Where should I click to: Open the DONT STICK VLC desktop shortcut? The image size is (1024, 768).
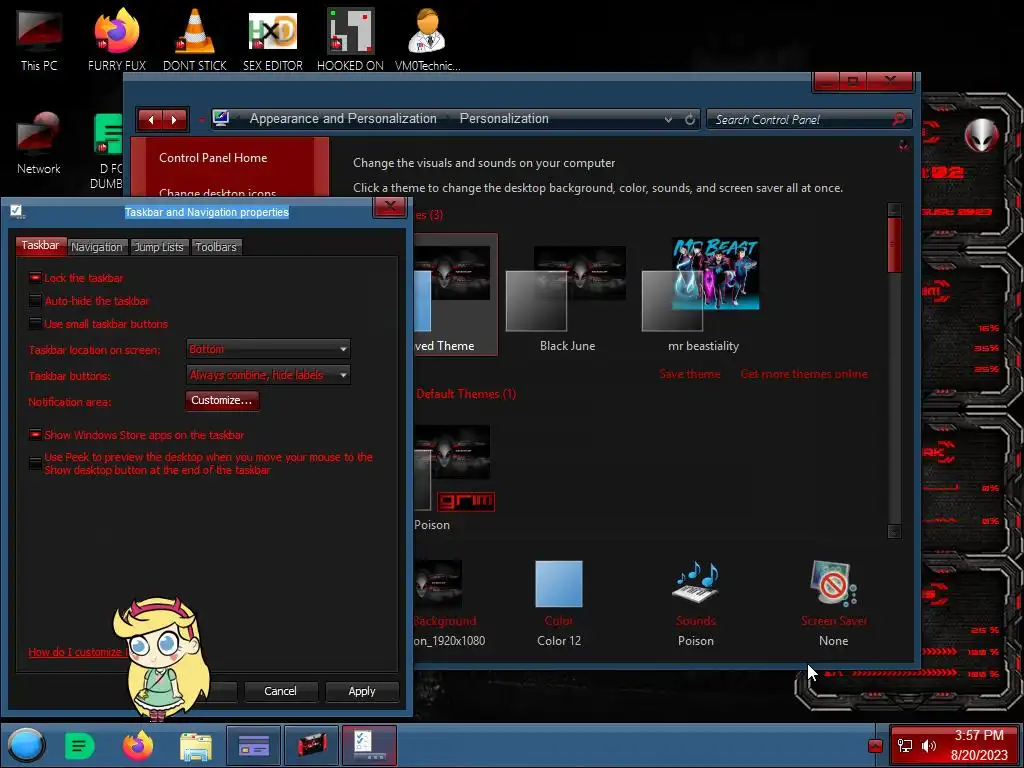tap(195, 39)
